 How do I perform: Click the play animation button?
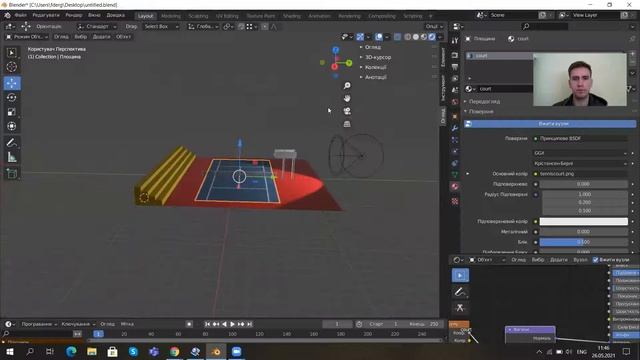click(233, 324)
